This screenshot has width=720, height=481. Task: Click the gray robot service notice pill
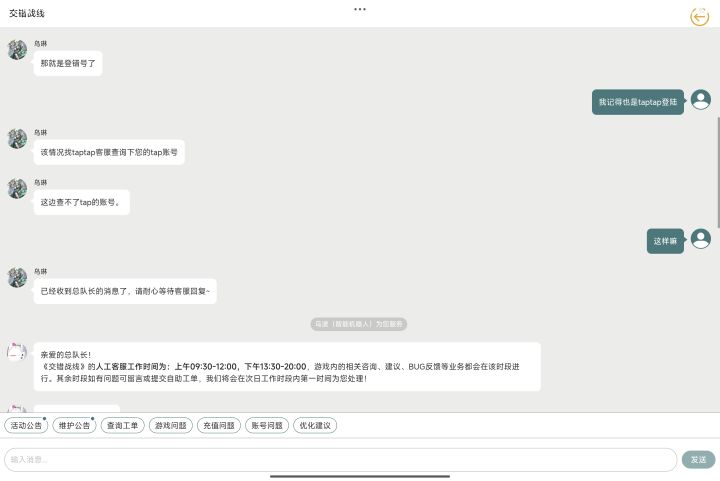pos(359,324)
